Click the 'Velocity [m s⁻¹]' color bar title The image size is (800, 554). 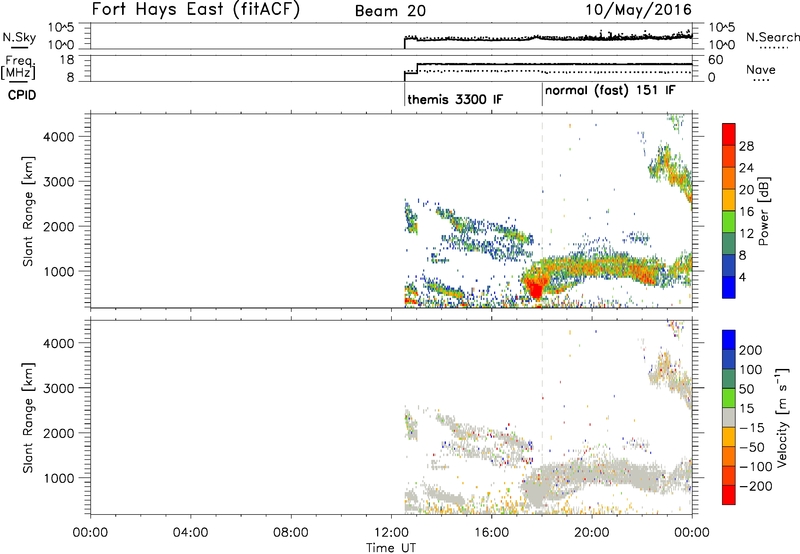tap(782, 417)
